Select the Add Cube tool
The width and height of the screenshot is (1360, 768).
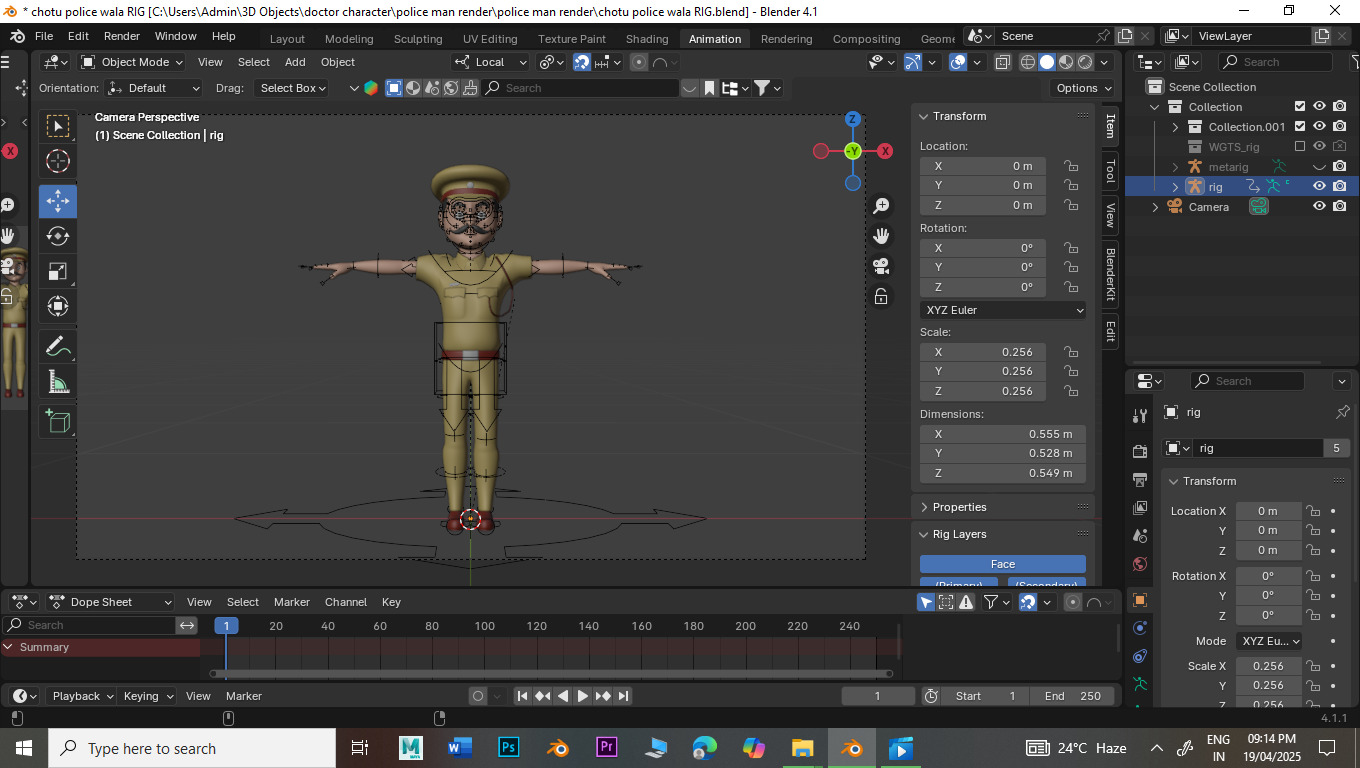coord(58,422)
